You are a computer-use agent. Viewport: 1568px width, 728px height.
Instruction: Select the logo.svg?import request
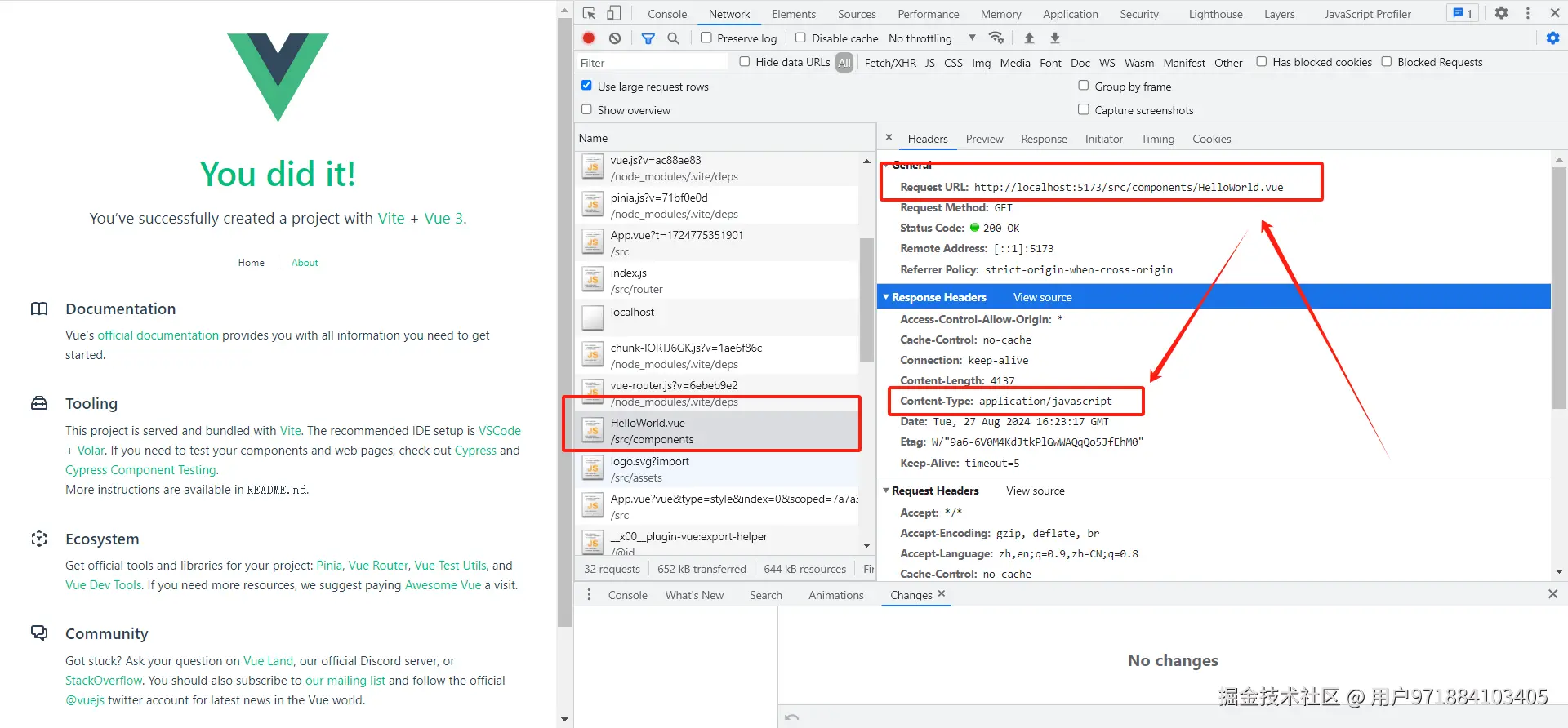[717, 469]
